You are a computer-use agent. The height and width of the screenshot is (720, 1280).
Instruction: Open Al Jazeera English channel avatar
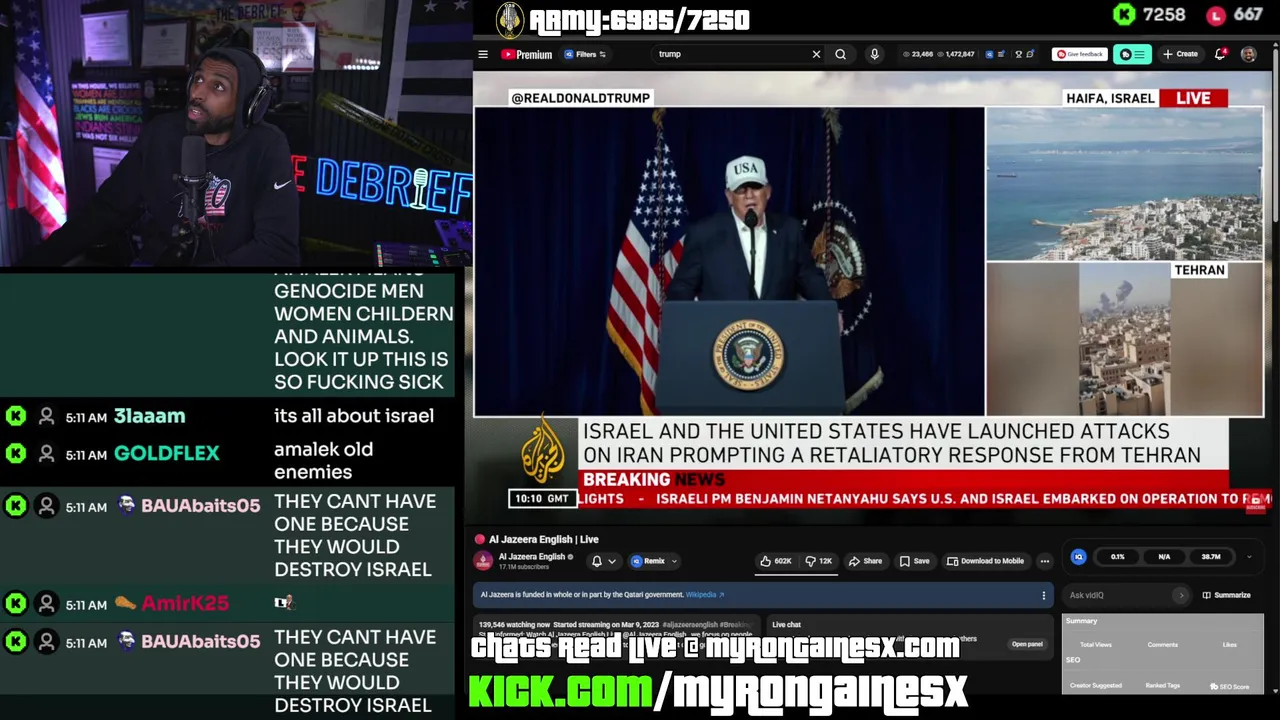tap(483, 561)
